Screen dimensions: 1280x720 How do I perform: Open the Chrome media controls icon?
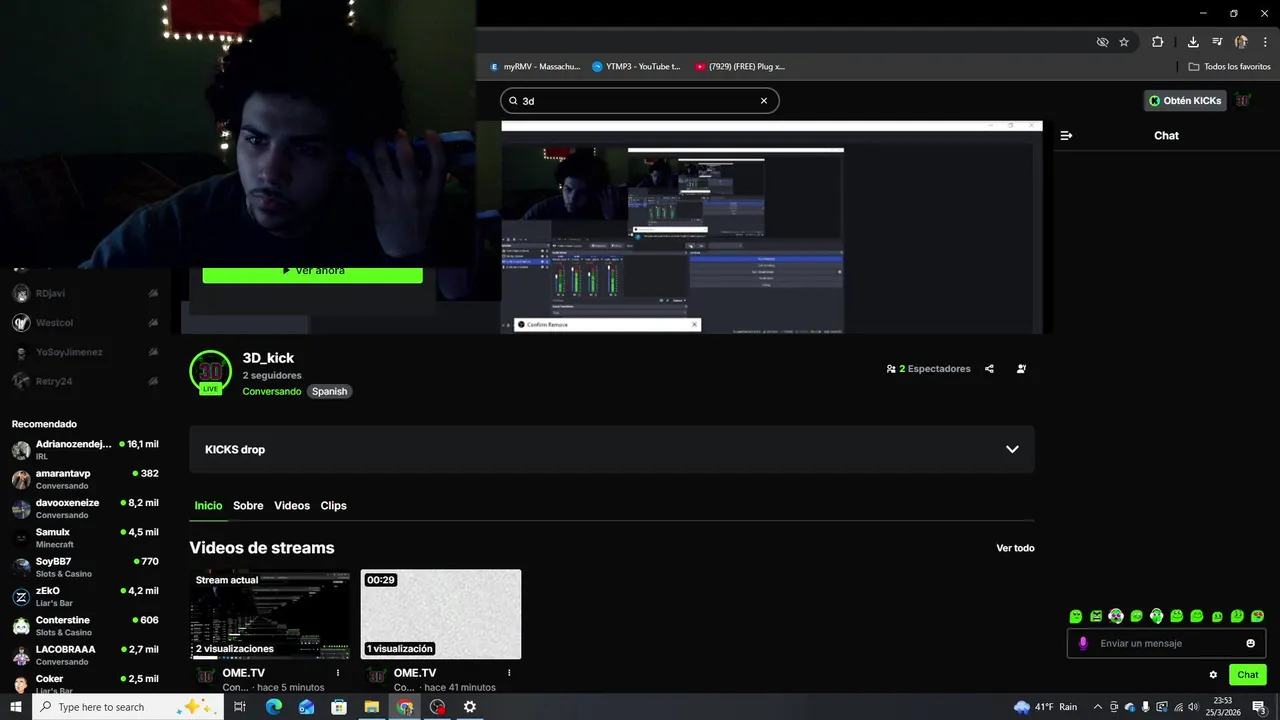coord(1217,42)
